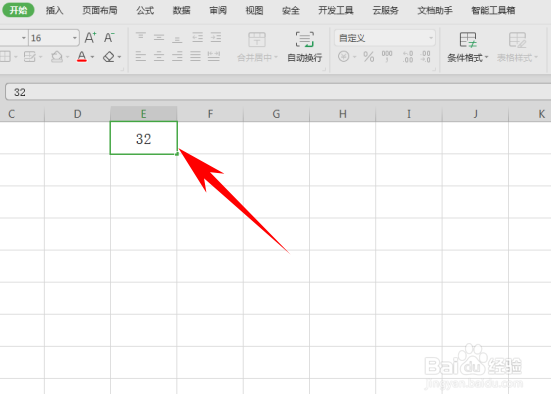Open 条件格式 conditional formatting

467,47
